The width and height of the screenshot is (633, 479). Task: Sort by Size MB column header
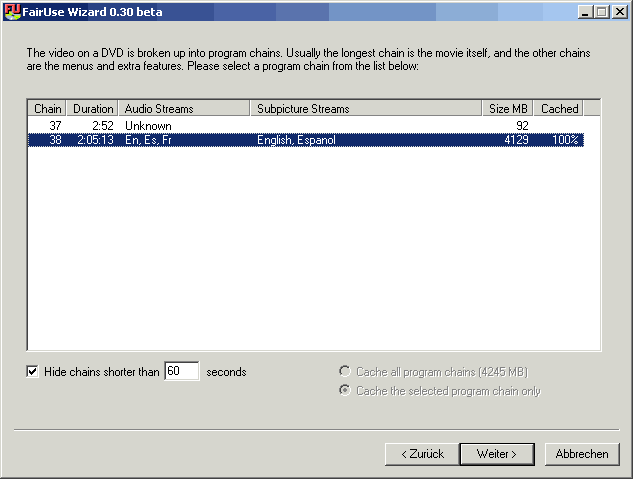coord(508,109)
